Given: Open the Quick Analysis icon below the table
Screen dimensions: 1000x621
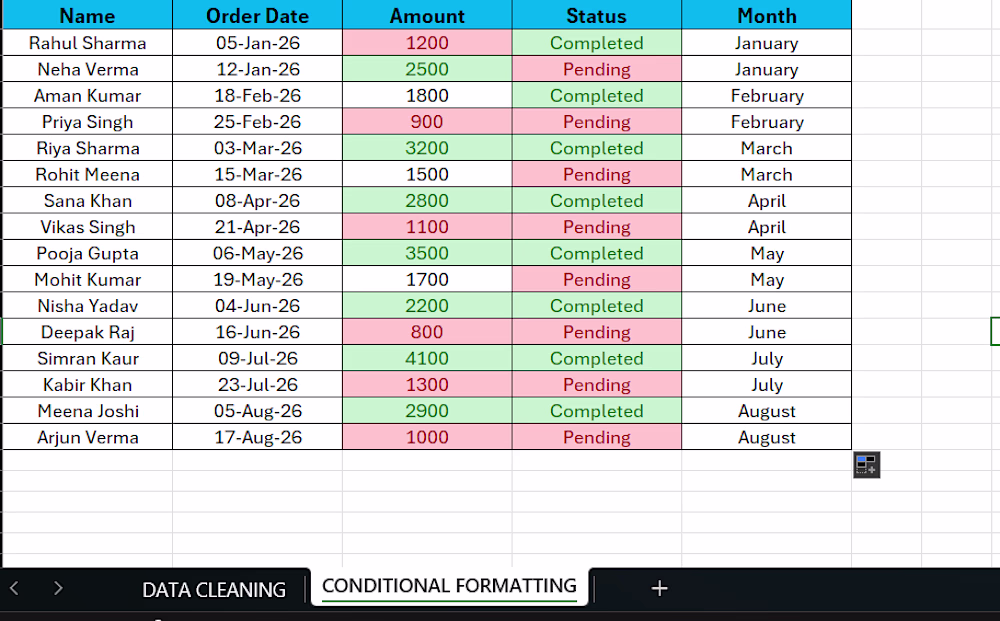Looking at the screenshot, I should coord(866,465).
